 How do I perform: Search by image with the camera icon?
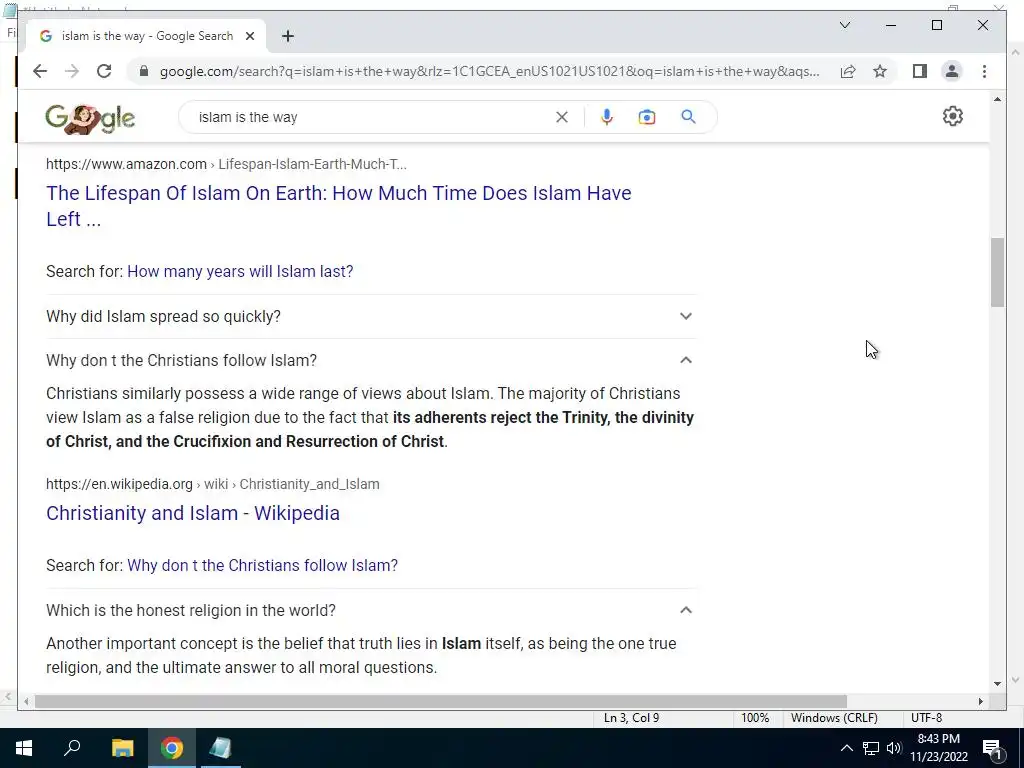[x=647, y=117]
